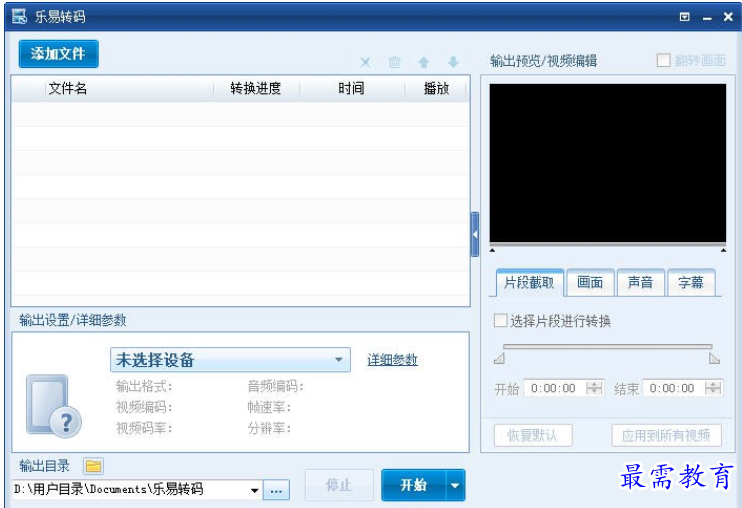
Task: Close the 乐易转码 window
Action: [x=728, y=17]
